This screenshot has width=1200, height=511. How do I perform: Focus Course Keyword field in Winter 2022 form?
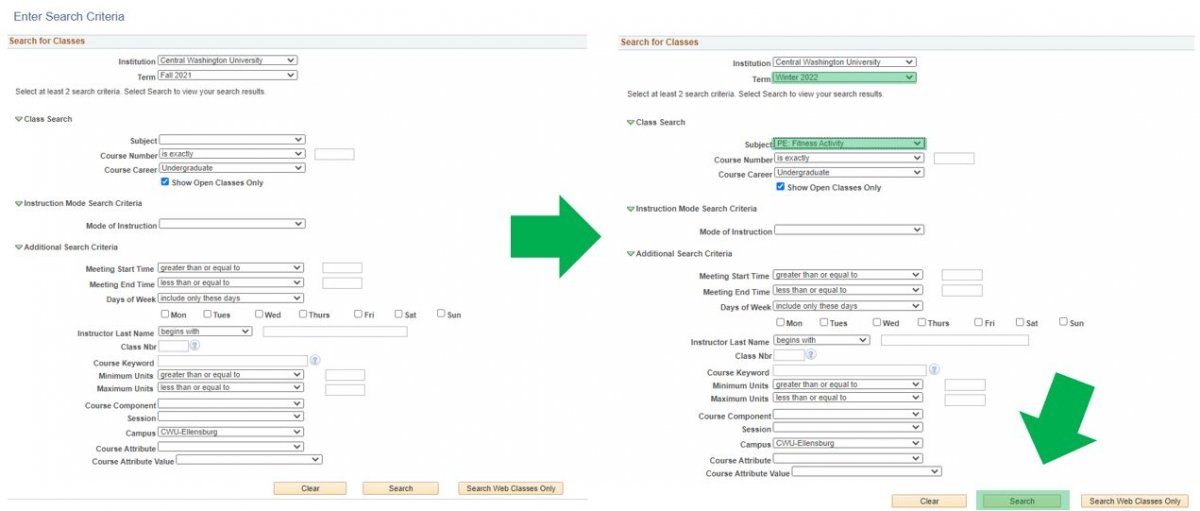coord(851,370)
